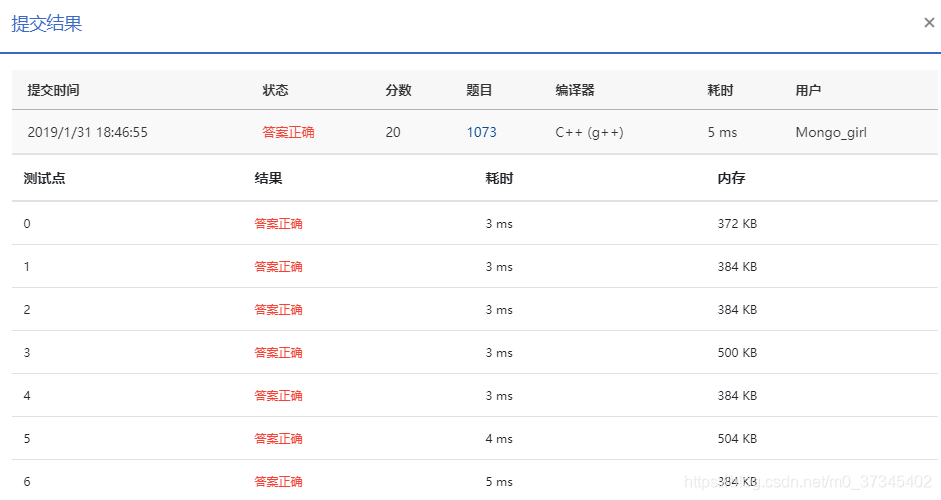The height and width of the screenshot is (500, 941).
Task: Select the 分数 column header
Action: (398, 90)
